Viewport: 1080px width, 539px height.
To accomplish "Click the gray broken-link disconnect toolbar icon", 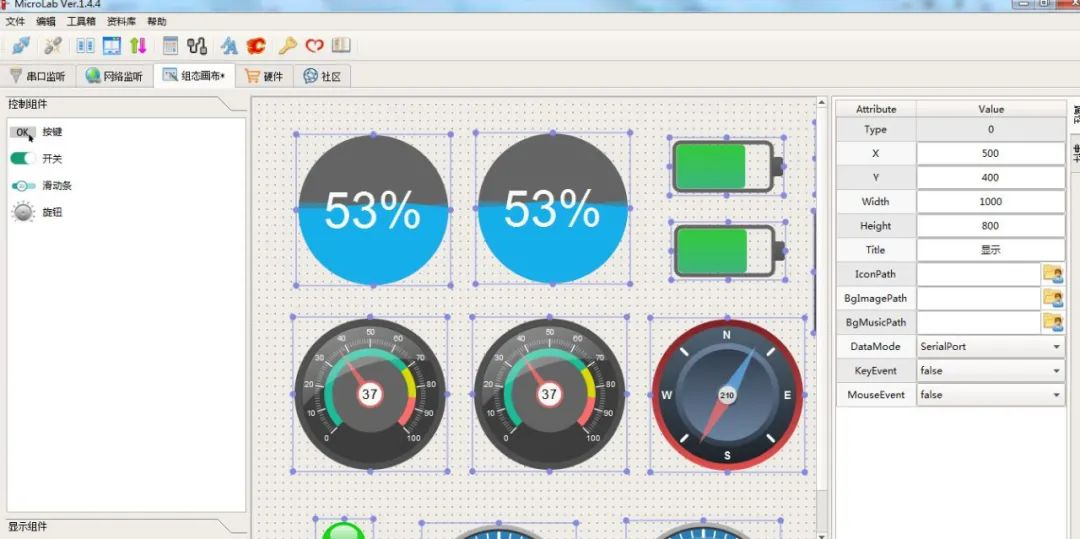I will (53, 46).
